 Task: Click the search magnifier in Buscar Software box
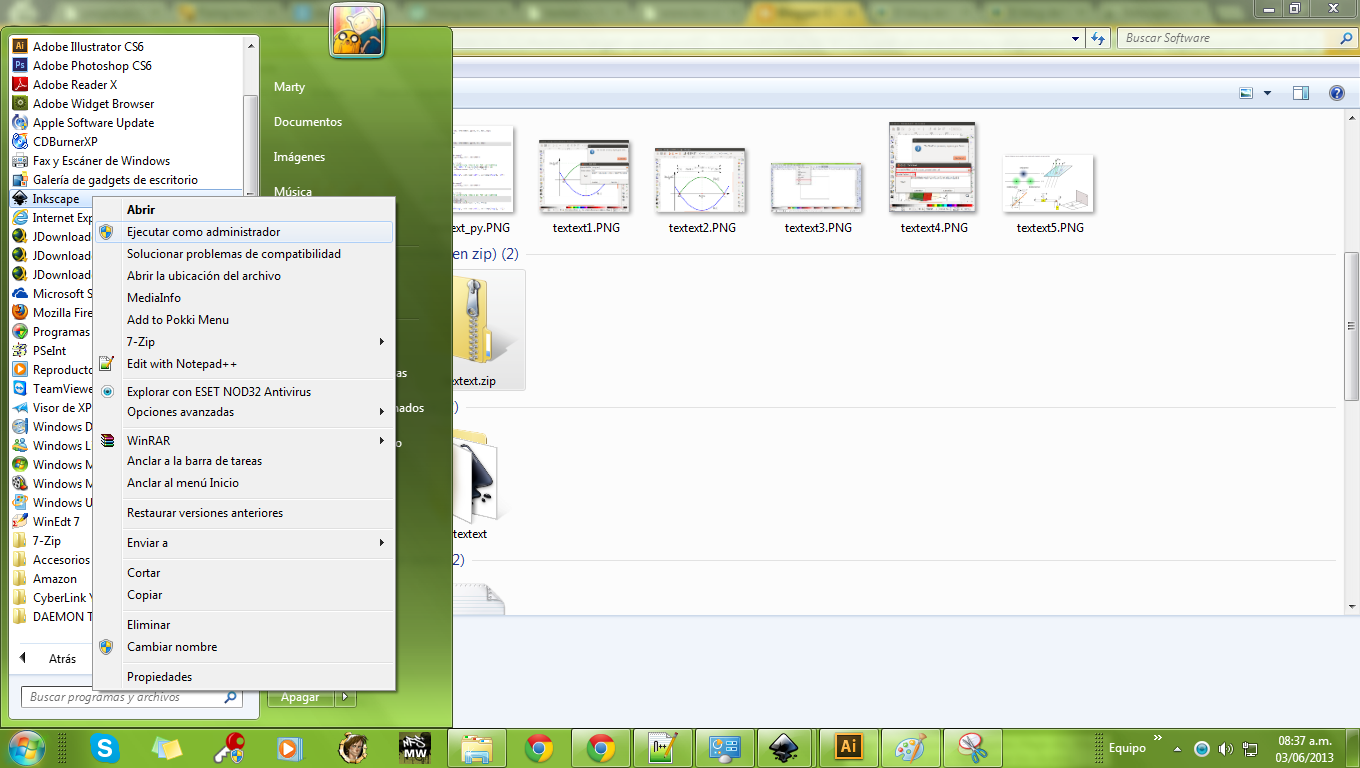click(1345, 38)
